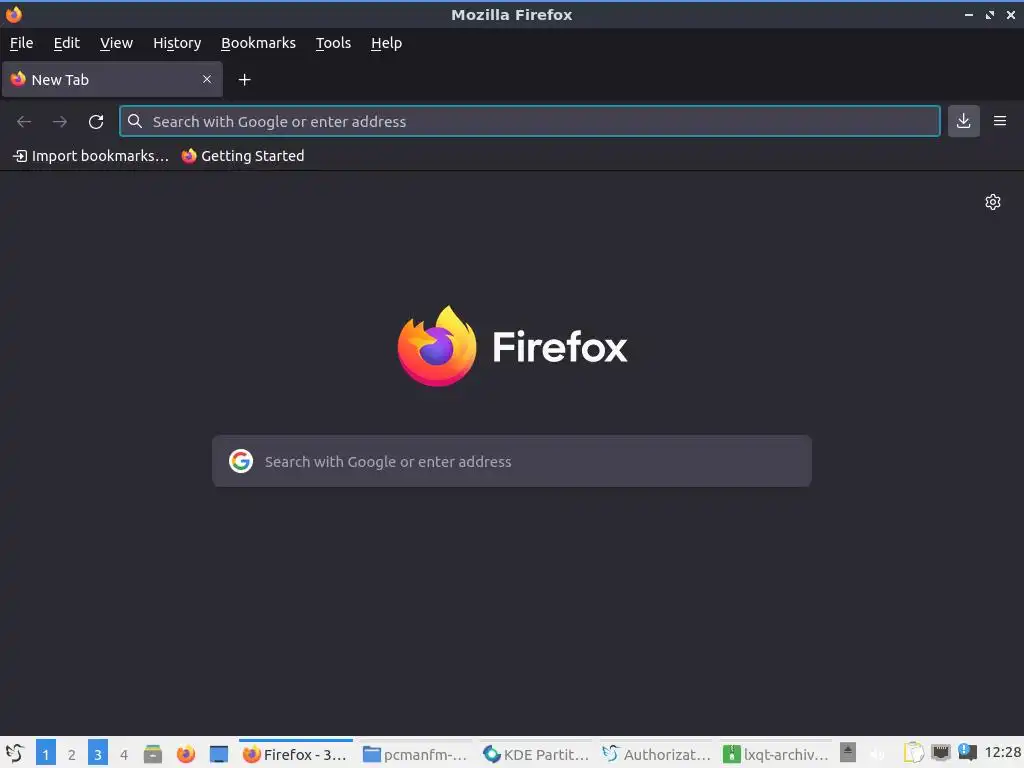The image size is (1024, 768).
Task: Open the View menu
Action: [x=116, y=43]
